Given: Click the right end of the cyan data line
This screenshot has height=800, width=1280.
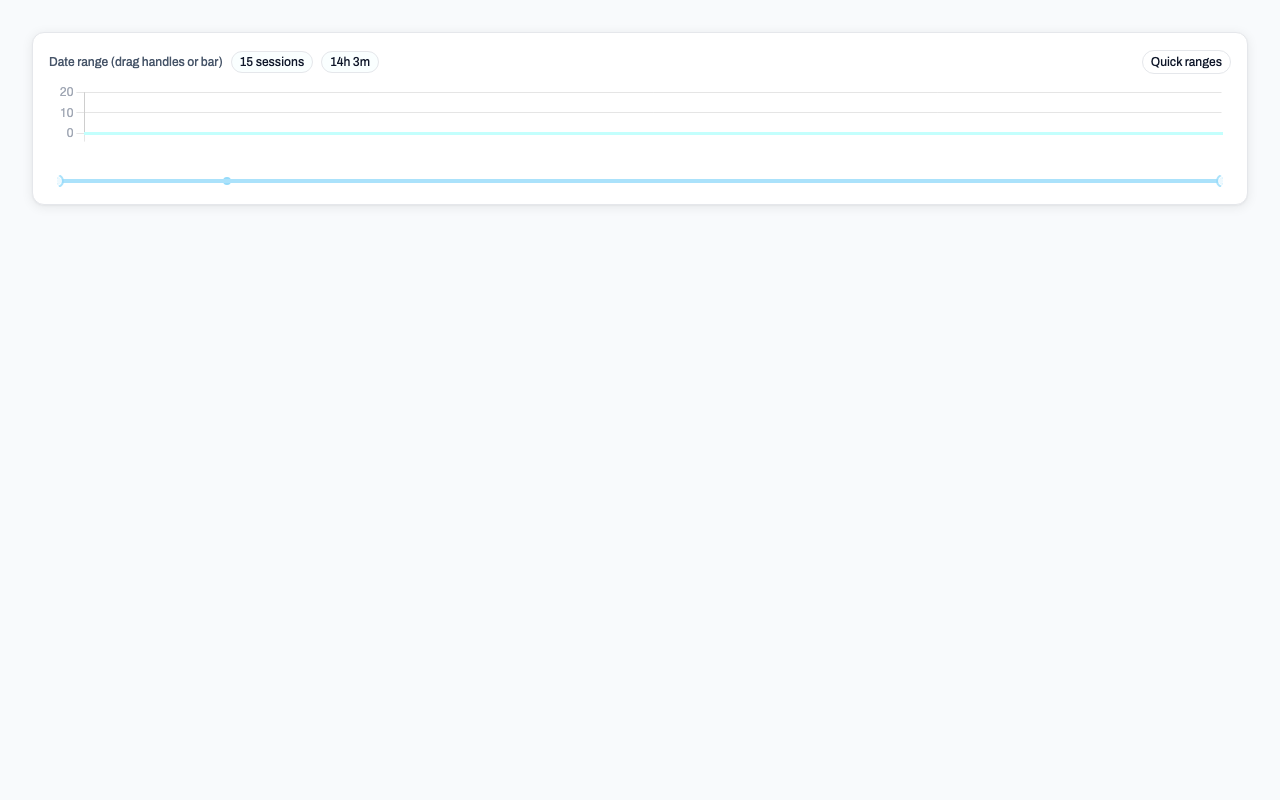Looking at the screenshot, I should pos(1218,133).
